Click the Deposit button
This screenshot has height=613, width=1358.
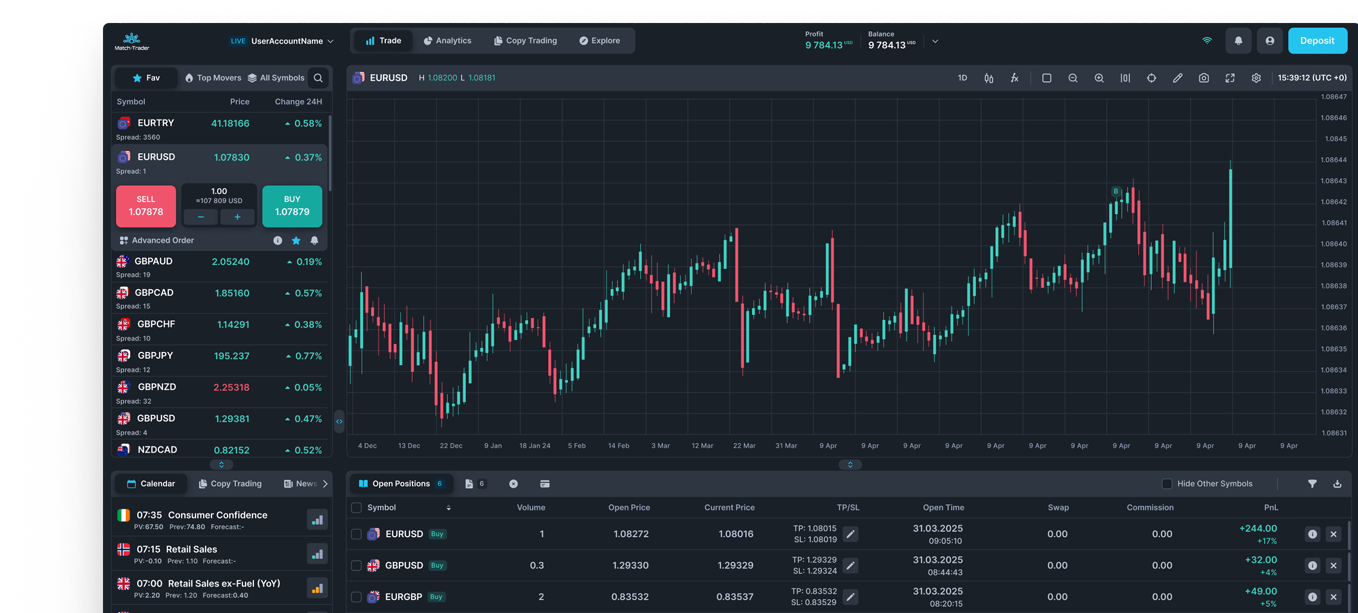pyautogui.click(x=1316, y=41)
